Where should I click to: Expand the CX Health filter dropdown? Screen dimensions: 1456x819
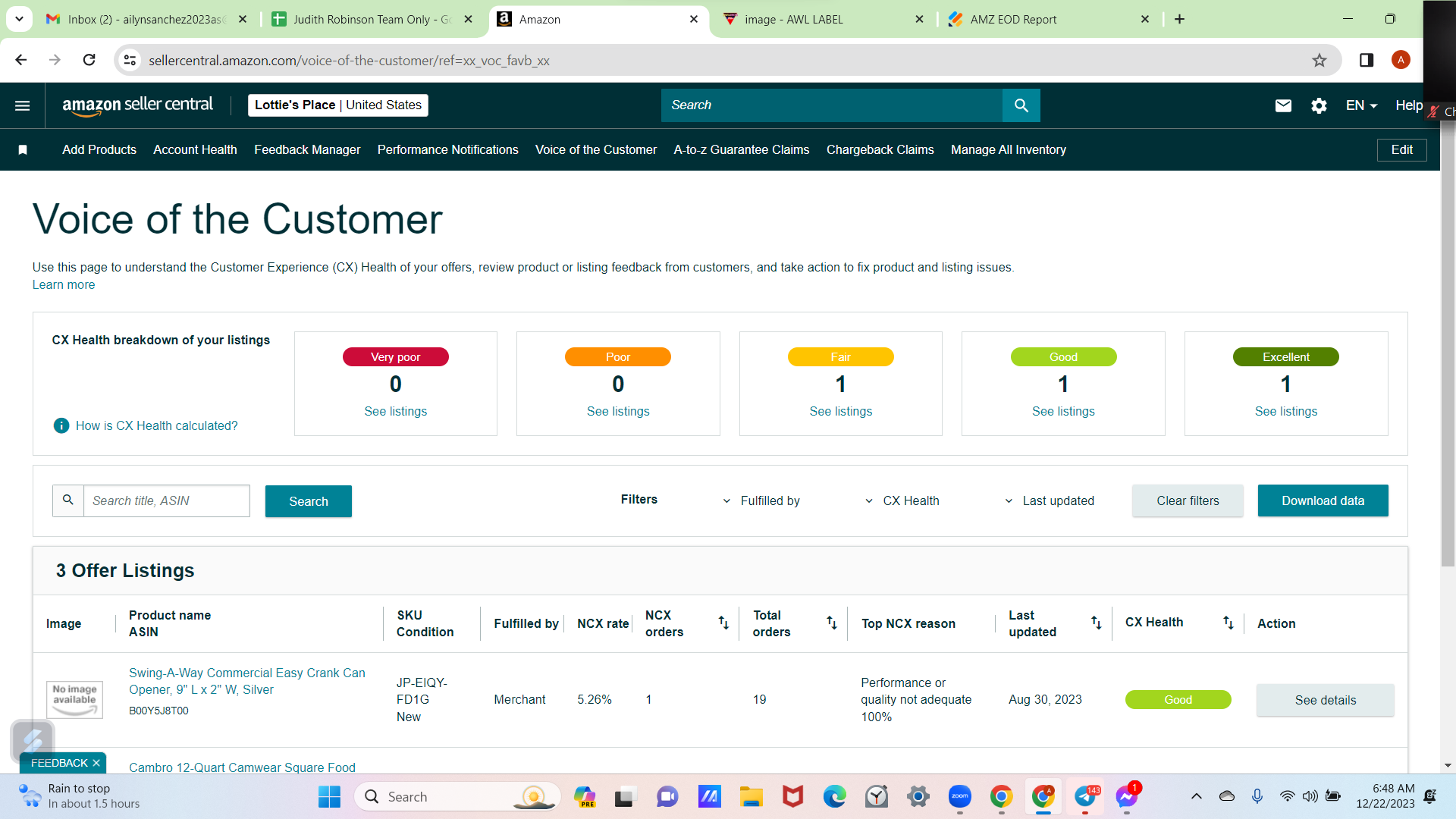(902, 500)
